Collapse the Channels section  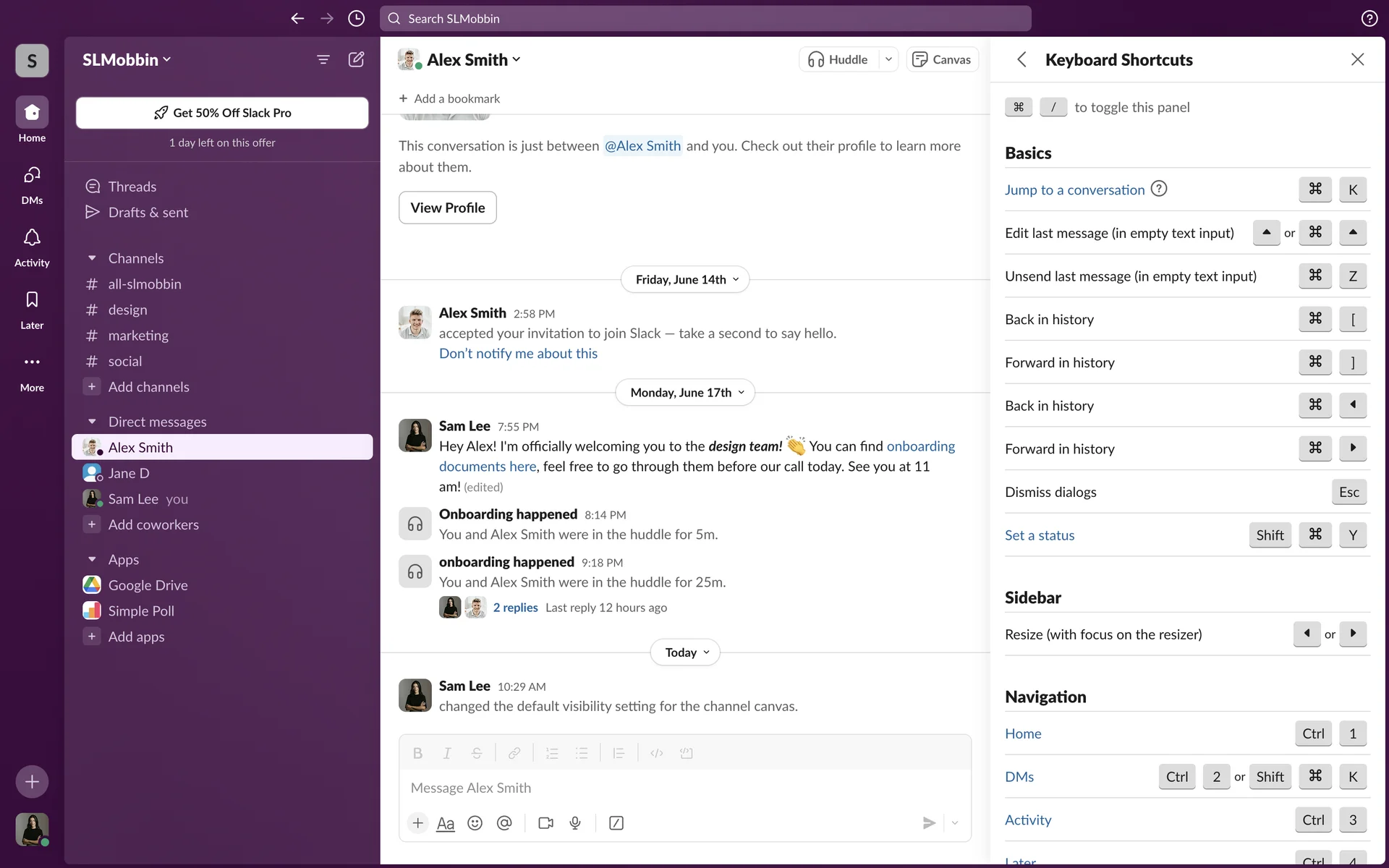click(92, 258)
